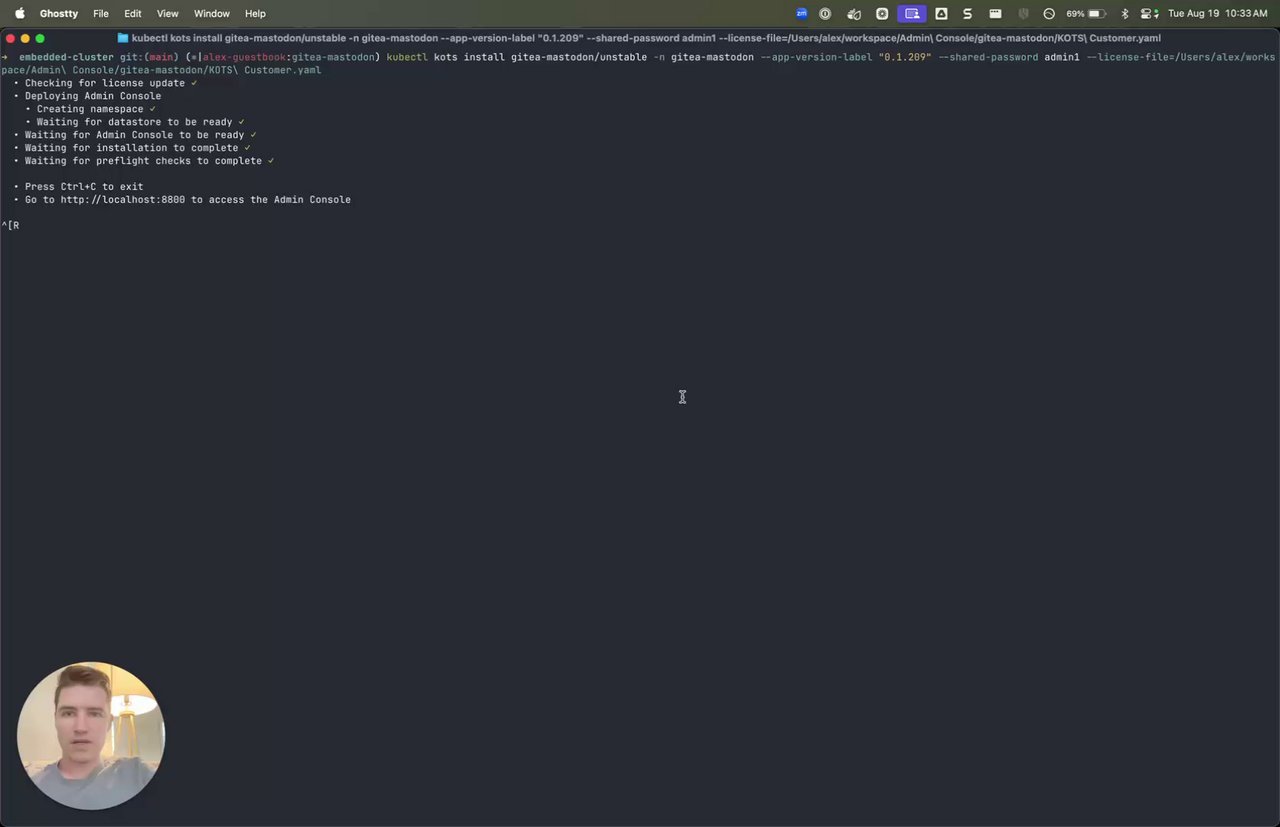This screenshot has height=827, width=1280.
Task: Click the S-shaped menu bar icon
Action: [967, 14]
